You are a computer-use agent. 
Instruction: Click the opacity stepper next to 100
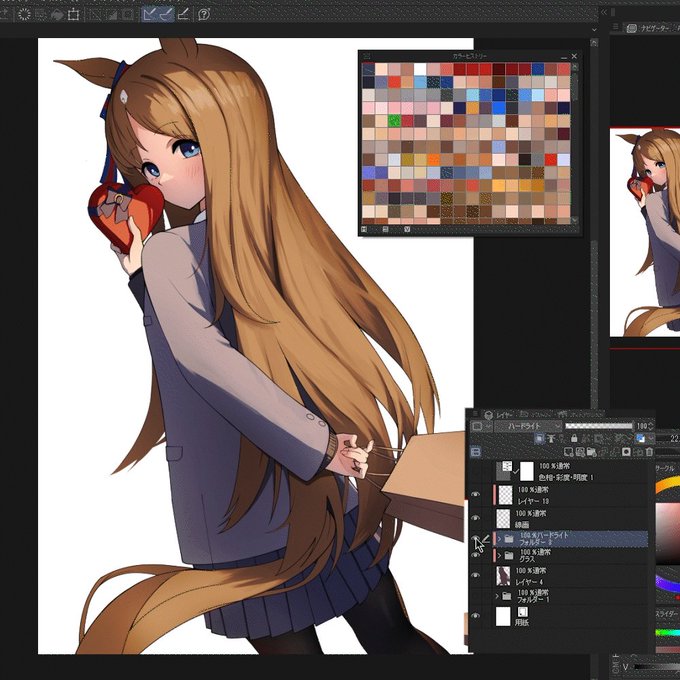click(x=651, y=426)
